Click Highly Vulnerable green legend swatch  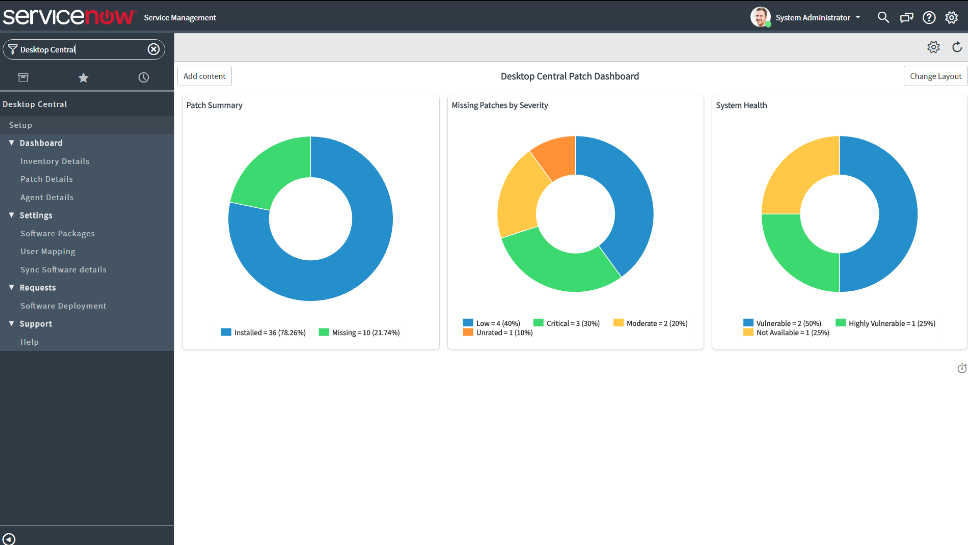840,323
